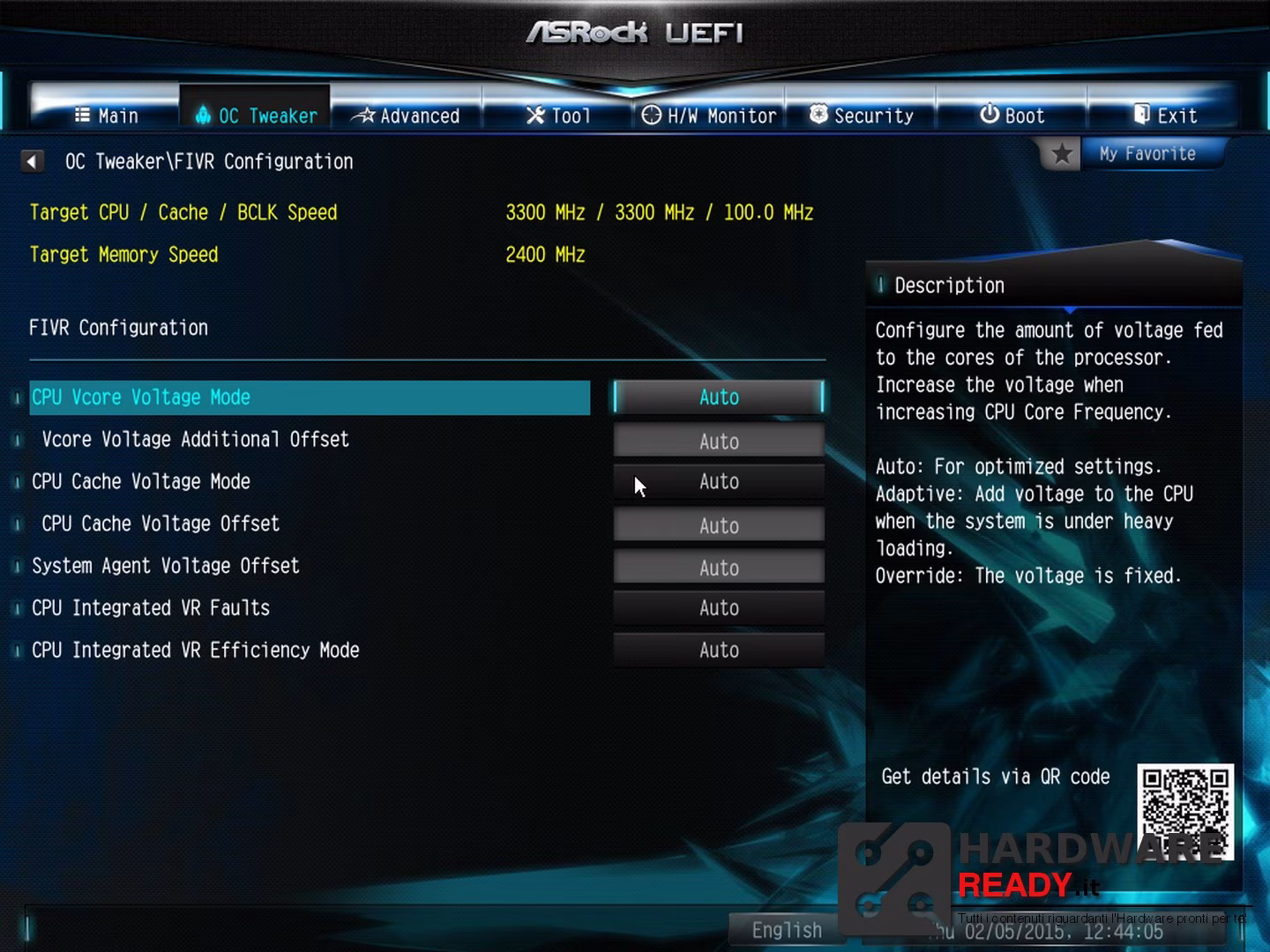Open the Boot tab

tap(1012, 115)
